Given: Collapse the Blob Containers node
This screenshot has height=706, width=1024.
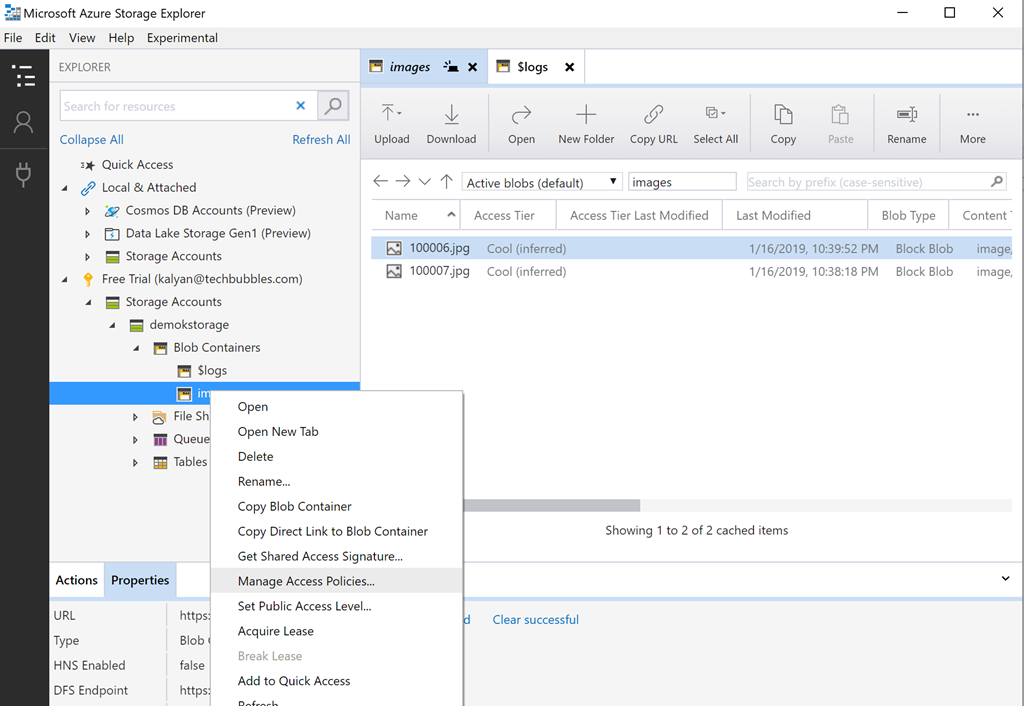Looking at the screenshot, I should pos(136,348).
